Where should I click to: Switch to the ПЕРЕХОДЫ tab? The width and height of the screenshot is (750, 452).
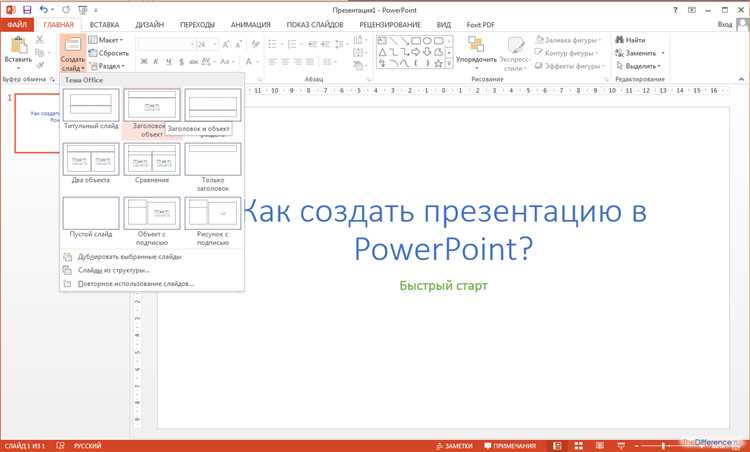point(197,24)
